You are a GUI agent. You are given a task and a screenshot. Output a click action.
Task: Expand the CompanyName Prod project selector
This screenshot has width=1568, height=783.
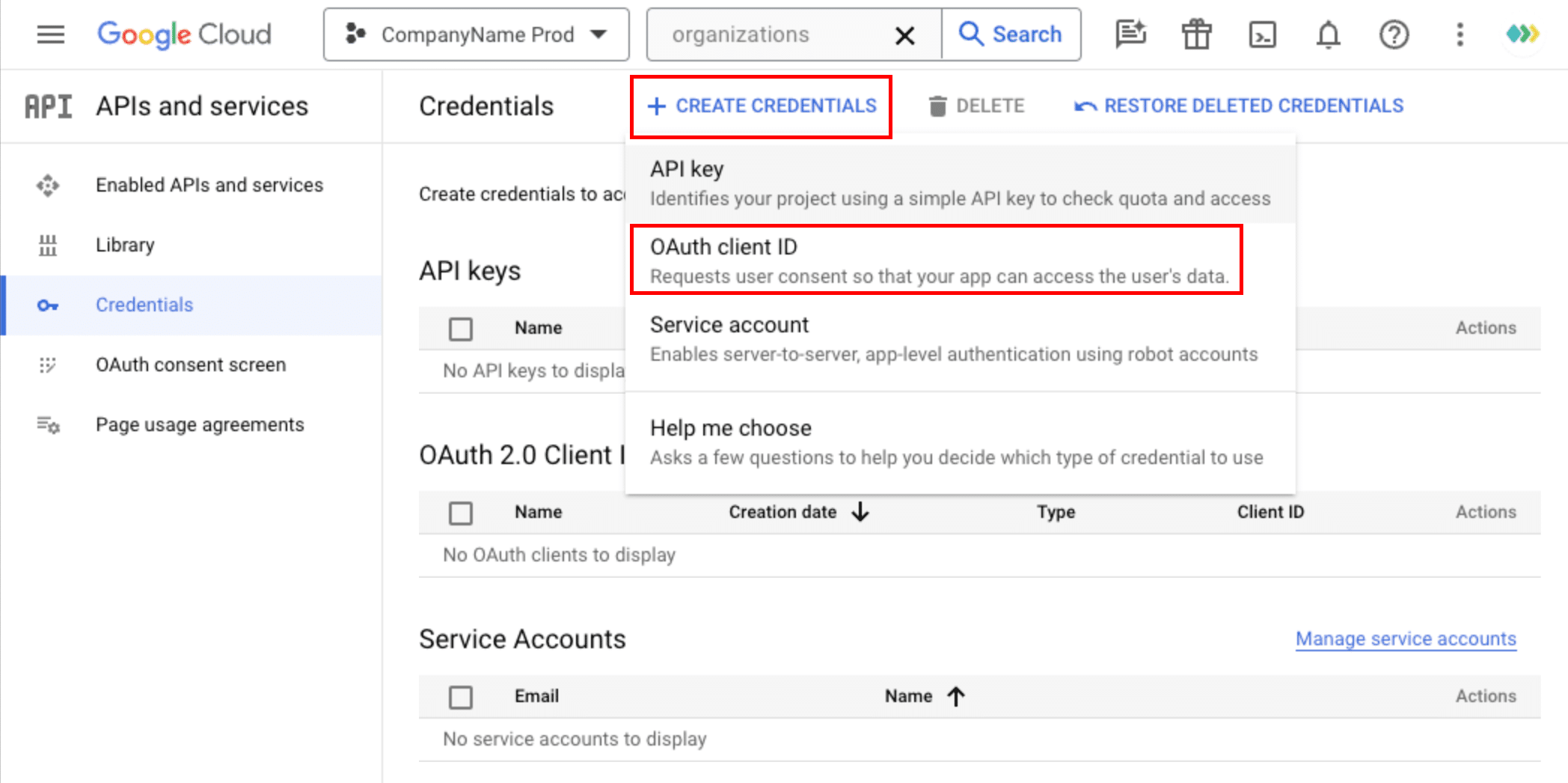pyautogui.click(x=476, y=34)
